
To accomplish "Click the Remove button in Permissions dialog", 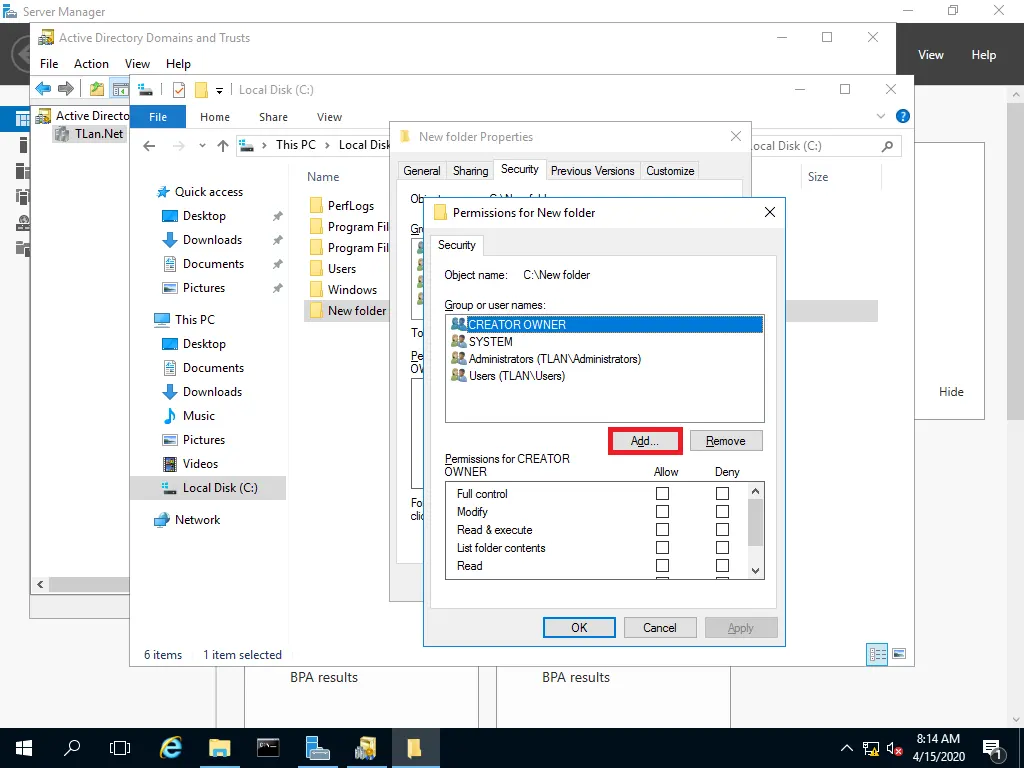I will [726, 441].
